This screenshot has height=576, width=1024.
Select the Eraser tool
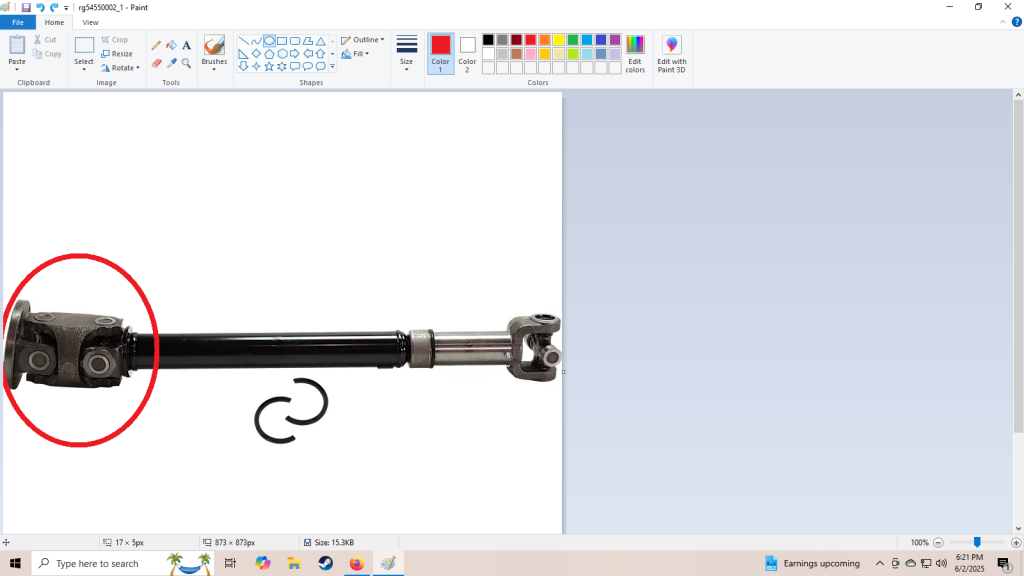[x=156, y=63]
